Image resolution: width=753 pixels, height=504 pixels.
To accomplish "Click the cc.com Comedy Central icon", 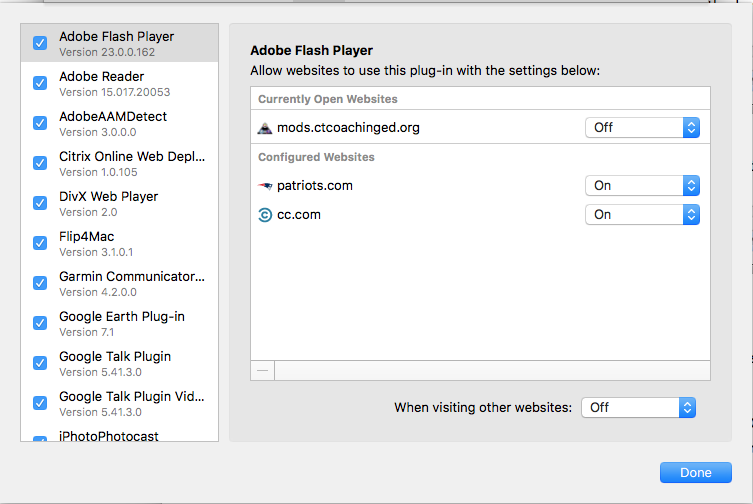I will click(265, 215).
